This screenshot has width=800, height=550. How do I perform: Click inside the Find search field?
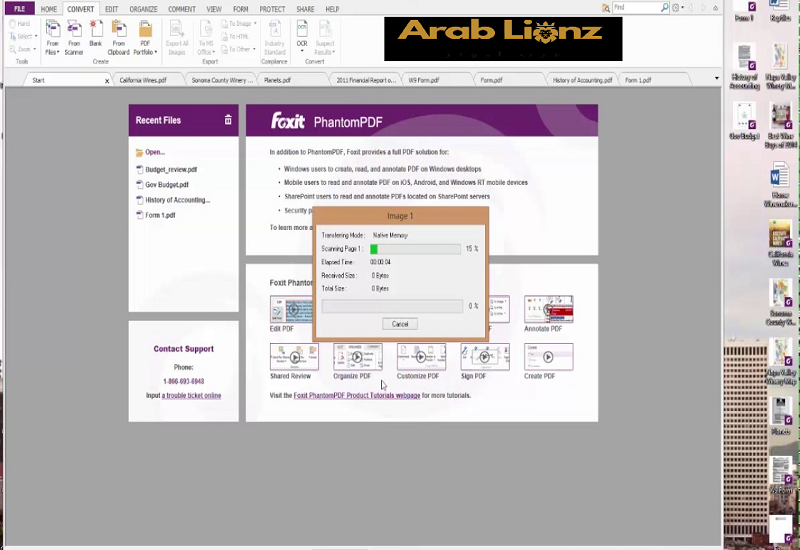636,7
